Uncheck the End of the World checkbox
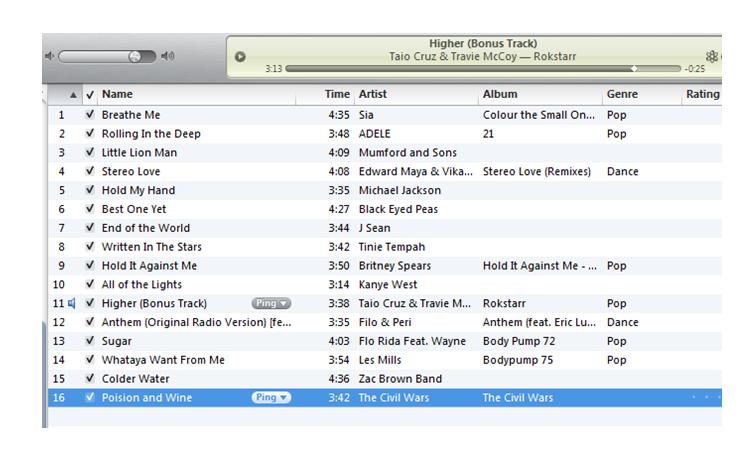The width and height of the screenshot is (750, 450). [x=90, y=227]
